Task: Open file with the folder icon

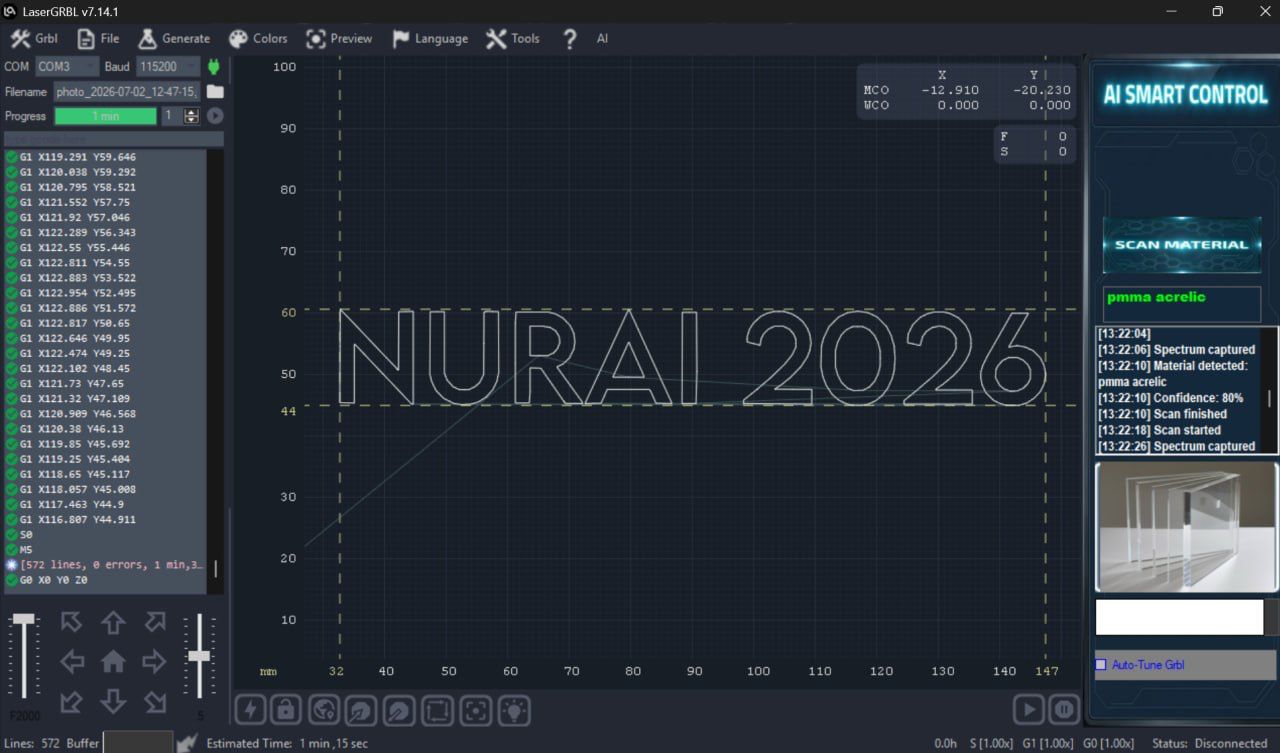Action: [215, 91]
